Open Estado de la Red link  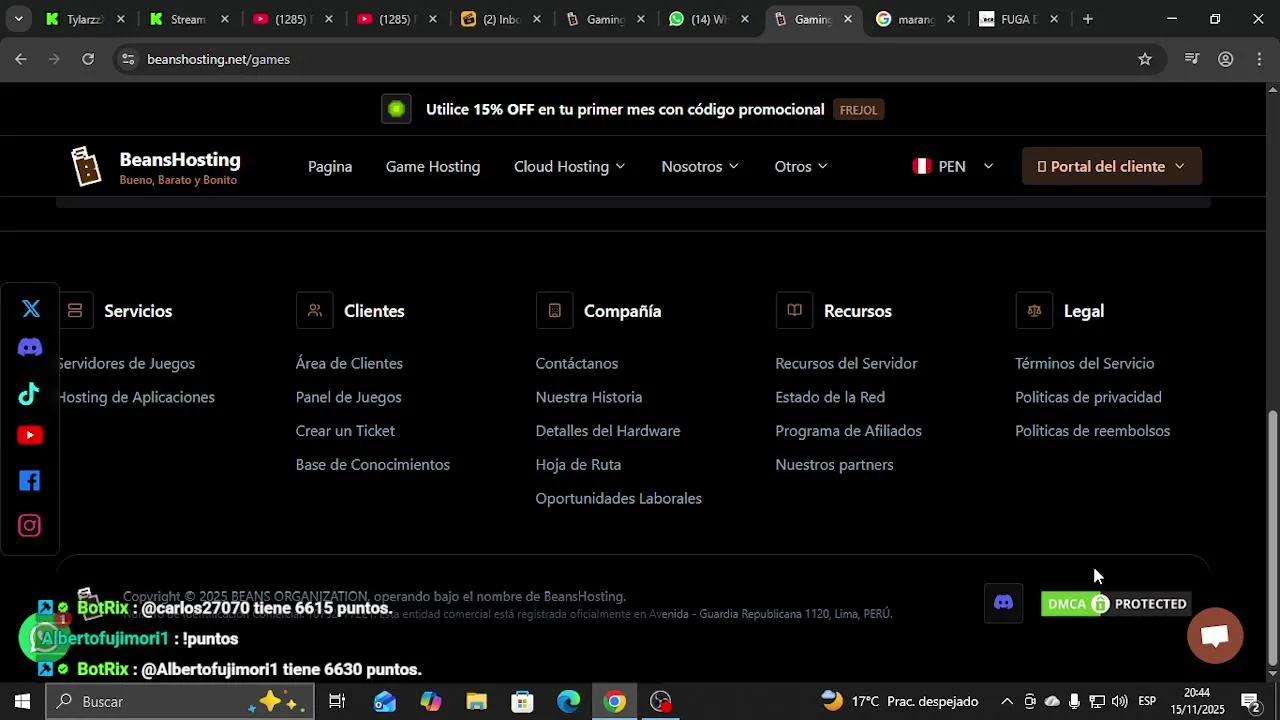pos(829,397)
